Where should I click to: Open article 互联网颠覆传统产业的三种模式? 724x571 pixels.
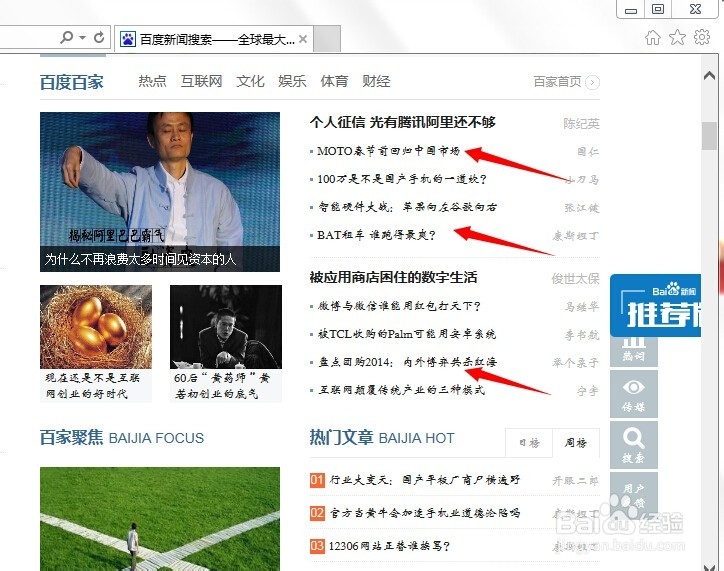pyautogui.click(x=401, y=390)
